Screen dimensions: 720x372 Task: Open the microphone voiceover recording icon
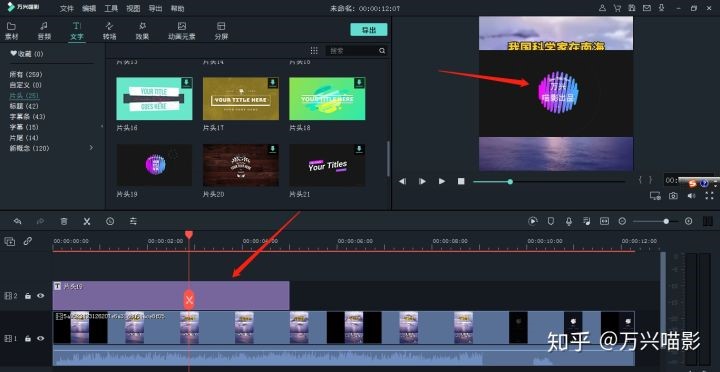click(568, 221)
